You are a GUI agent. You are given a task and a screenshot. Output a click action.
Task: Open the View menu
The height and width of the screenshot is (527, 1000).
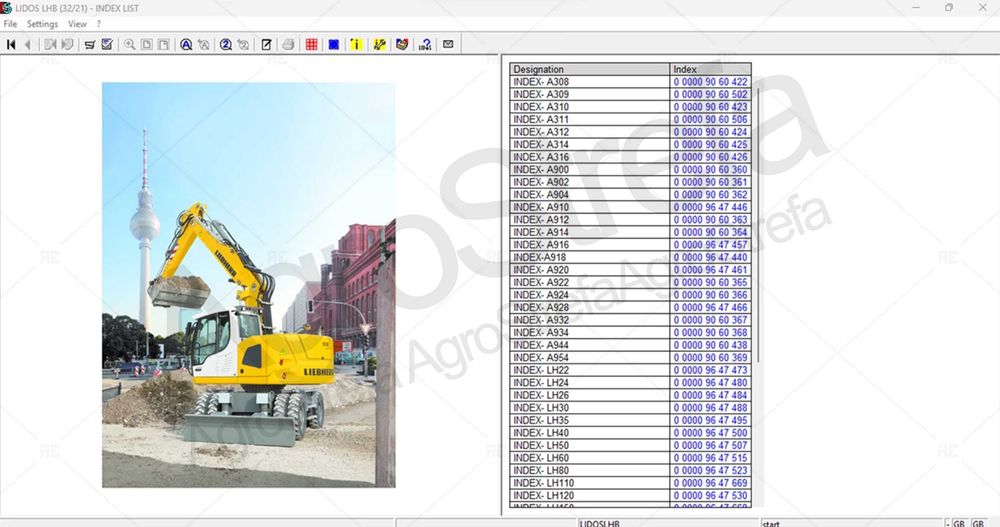[77, 24]
